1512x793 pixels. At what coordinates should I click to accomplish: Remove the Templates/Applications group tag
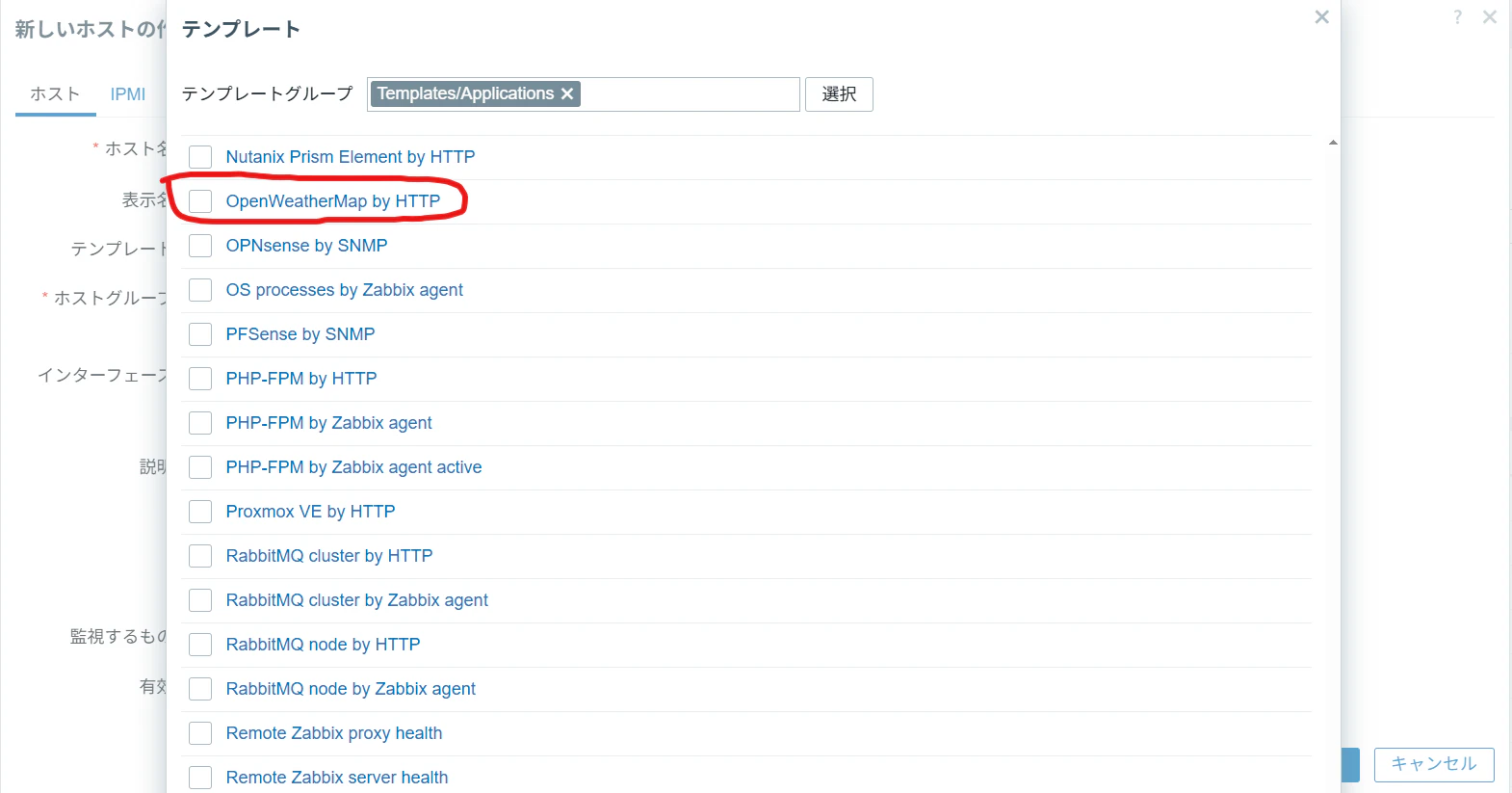point(567,93)
